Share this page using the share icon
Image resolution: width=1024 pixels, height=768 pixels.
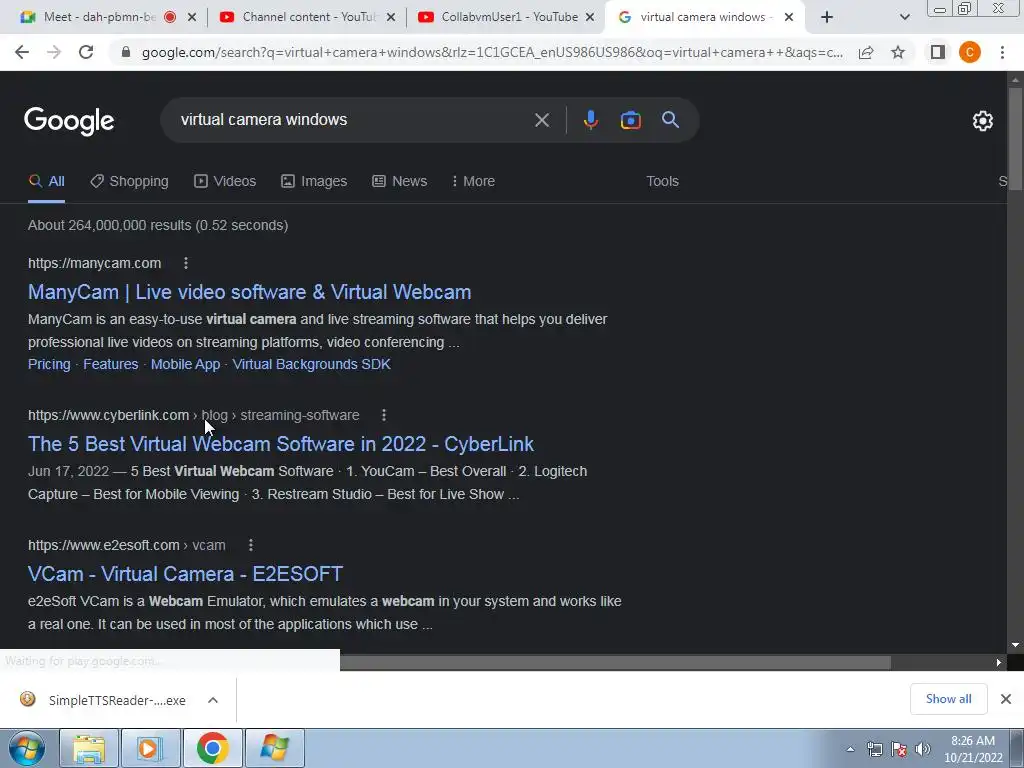pyautogui.click(x=866, y=52)
